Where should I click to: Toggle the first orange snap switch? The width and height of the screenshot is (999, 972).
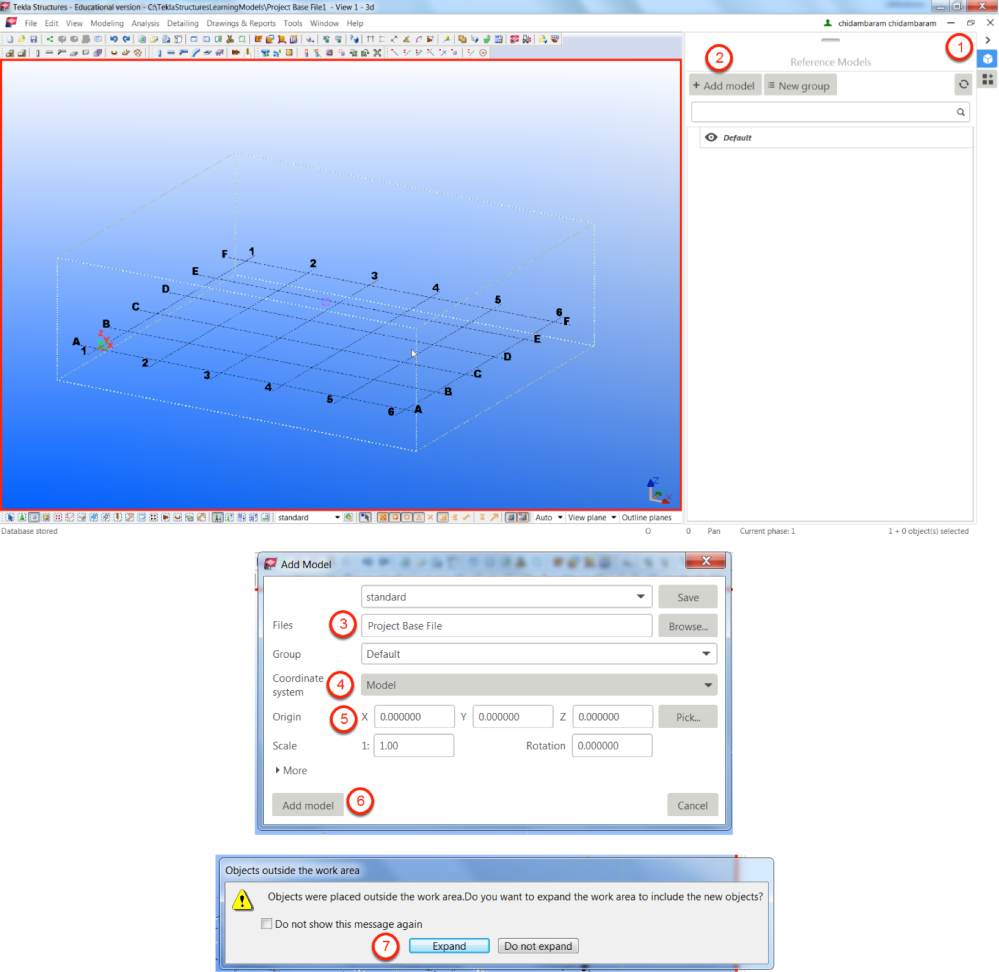click(382, 517)
